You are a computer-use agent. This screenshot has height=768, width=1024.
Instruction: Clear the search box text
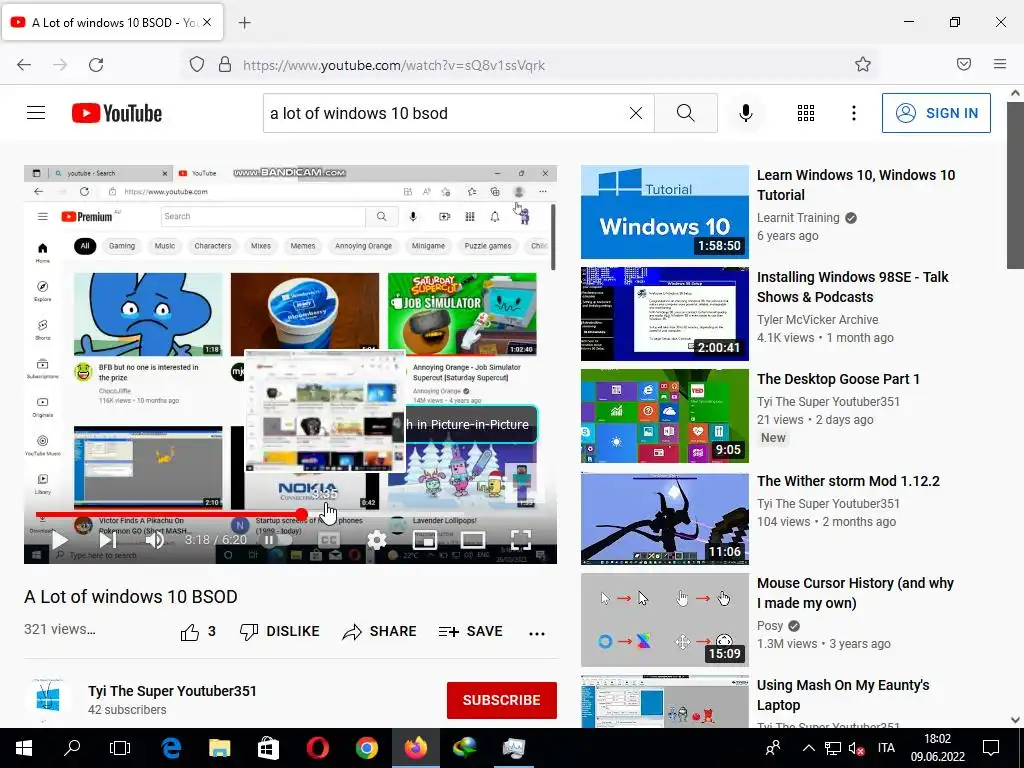[635, 113]
